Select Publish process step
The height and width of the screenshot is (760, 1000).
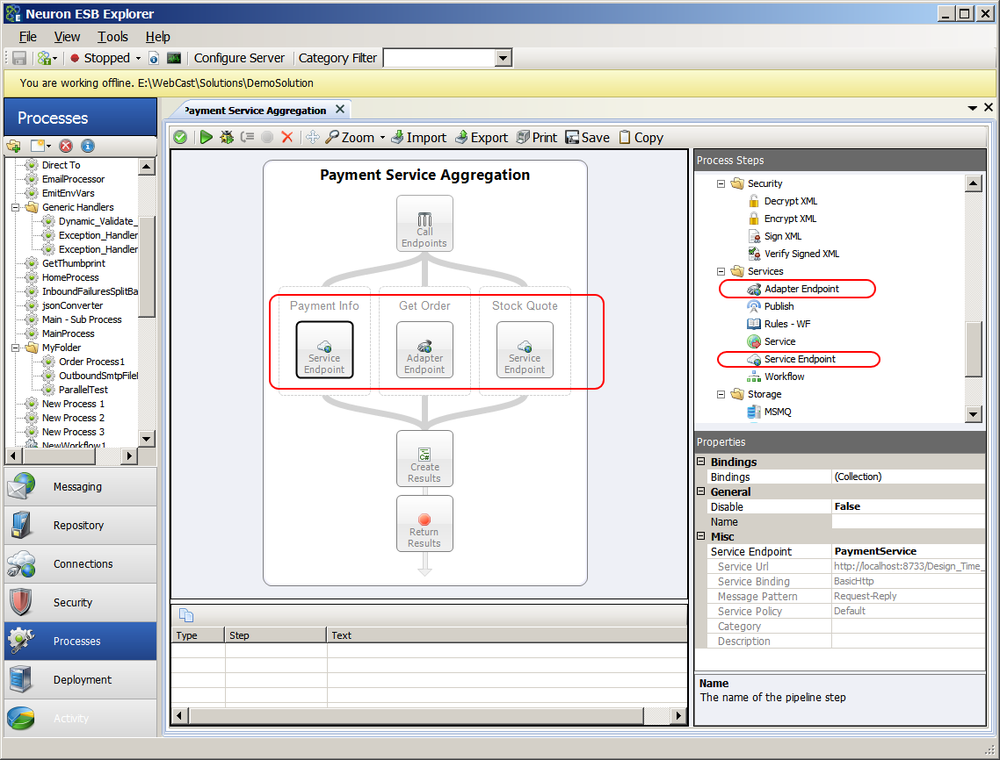click(x=779, y=306)
